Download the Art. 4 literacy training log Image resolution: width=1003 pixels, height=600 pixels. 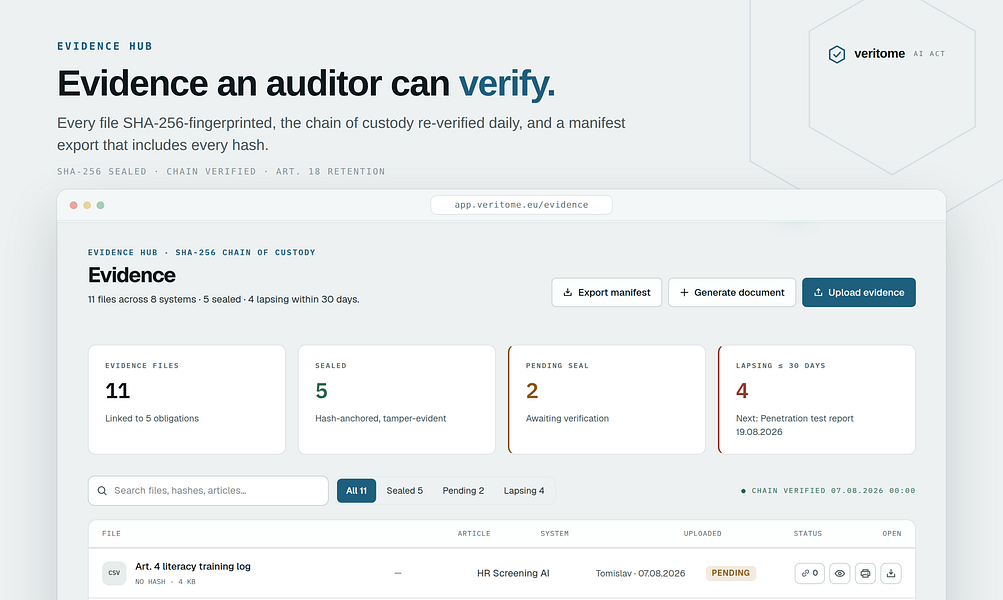click(x=891, y=573)
